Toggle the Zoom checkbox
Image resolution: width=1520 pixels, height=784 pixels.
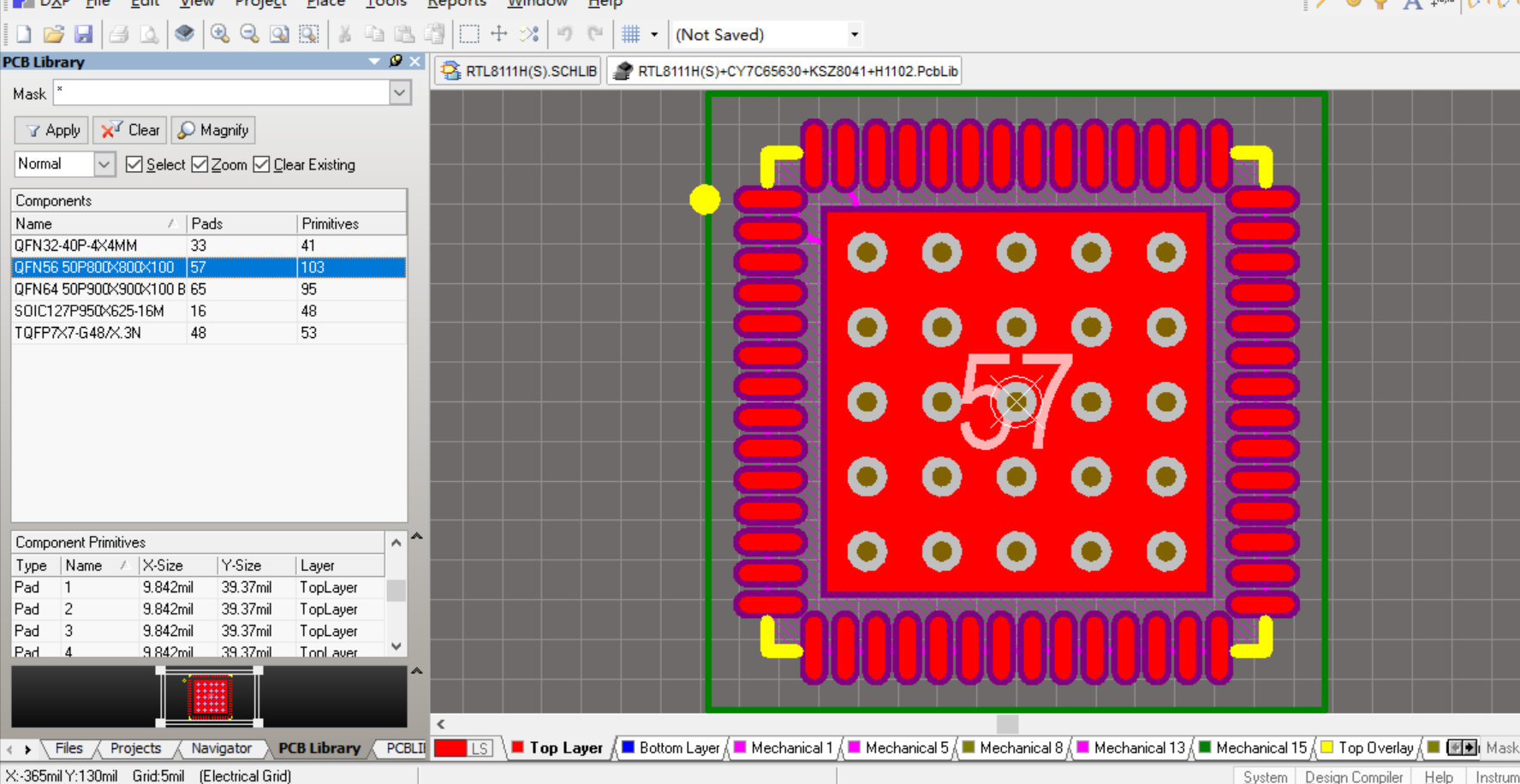200,164
